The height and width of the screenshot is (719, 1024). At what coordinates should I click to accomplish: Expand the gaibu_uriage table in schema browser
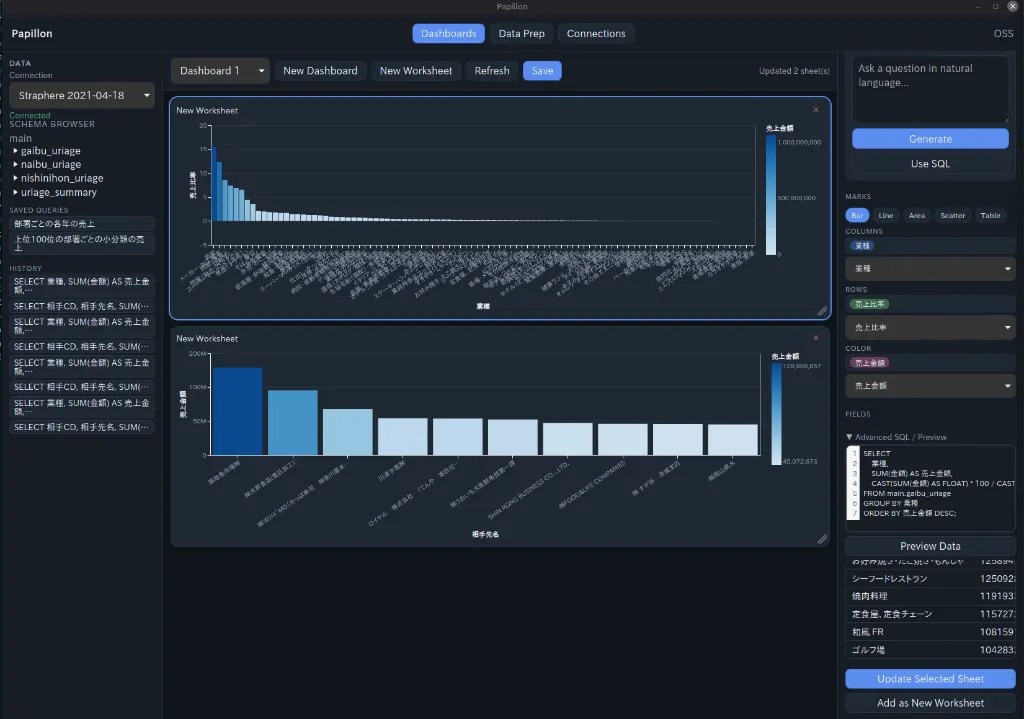(16, 151)
